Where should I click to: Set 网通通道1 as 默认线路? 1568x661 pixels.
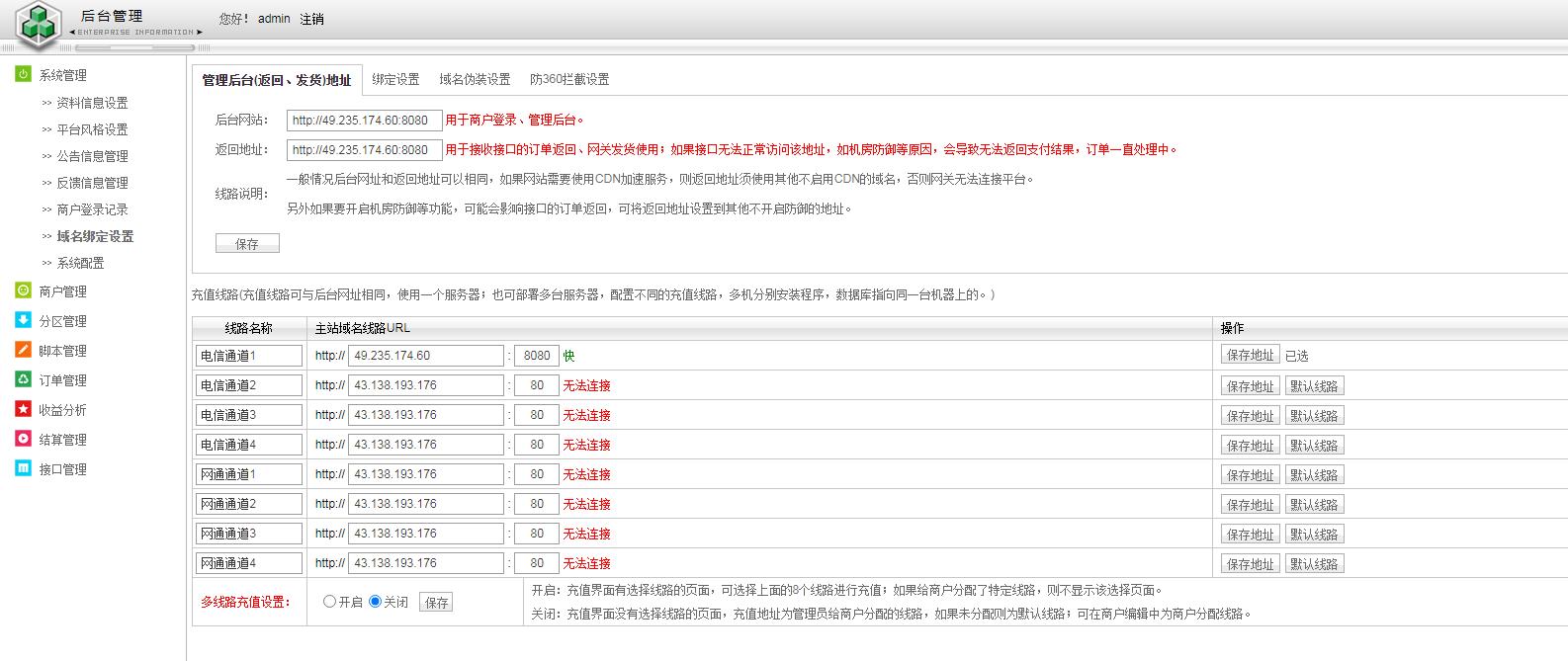[x=1314, y=475]
